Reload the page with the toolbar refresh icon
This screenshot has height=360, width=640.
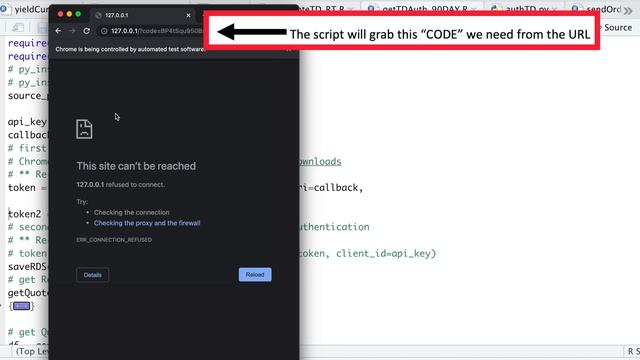[x=87, y=31]
